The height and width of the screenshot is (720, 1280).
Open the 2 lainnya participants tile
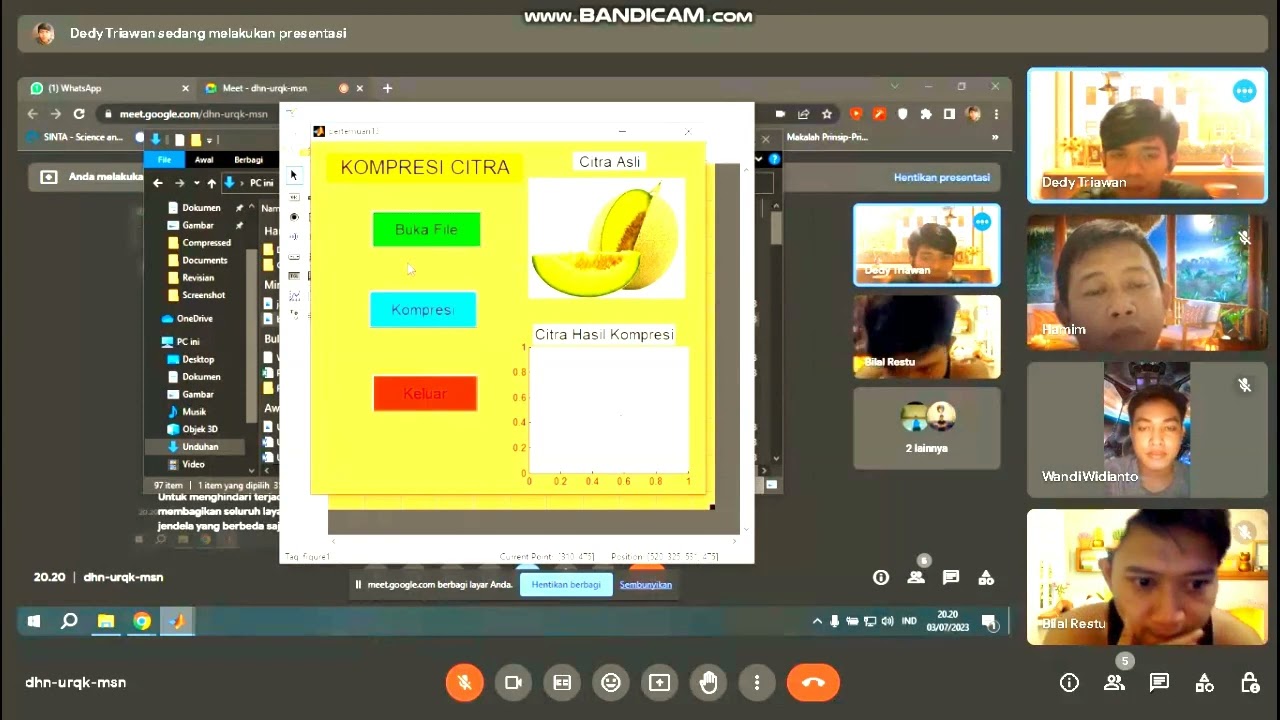[926, 428]
